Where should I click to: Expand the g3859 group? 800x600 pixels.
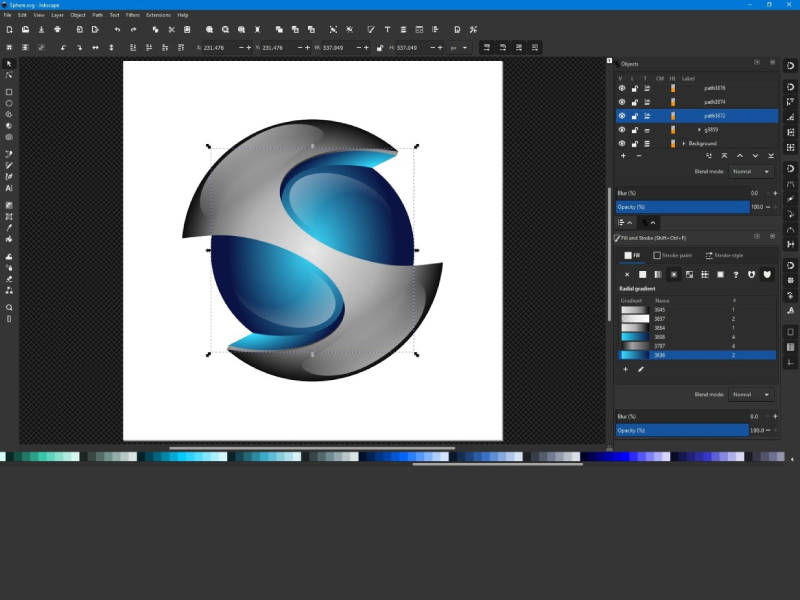point(698,129)
